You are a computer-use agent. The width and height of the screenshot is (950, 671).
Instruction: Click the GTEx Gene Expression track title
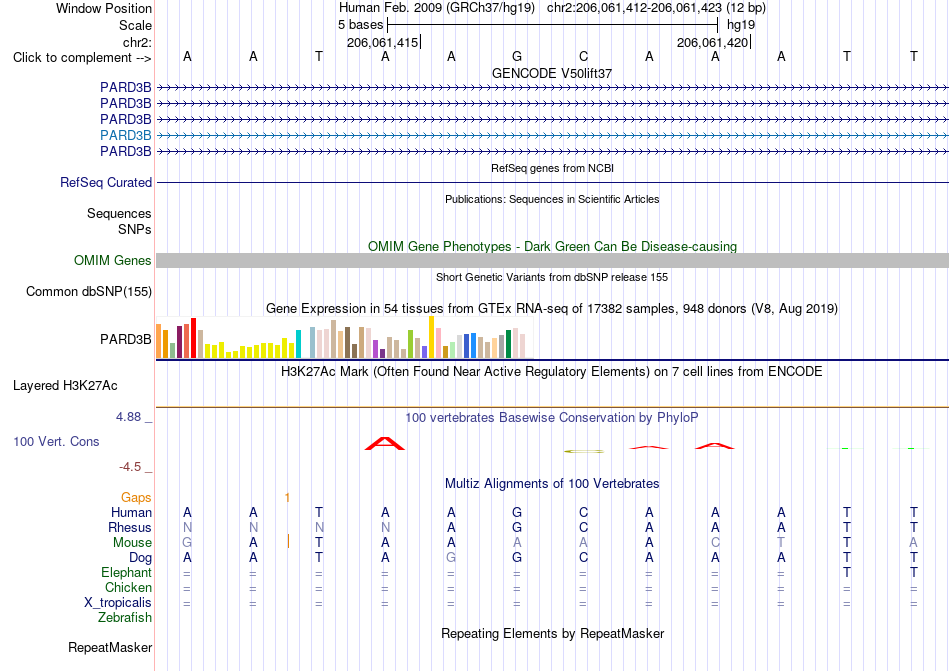(x=552, y=309)
